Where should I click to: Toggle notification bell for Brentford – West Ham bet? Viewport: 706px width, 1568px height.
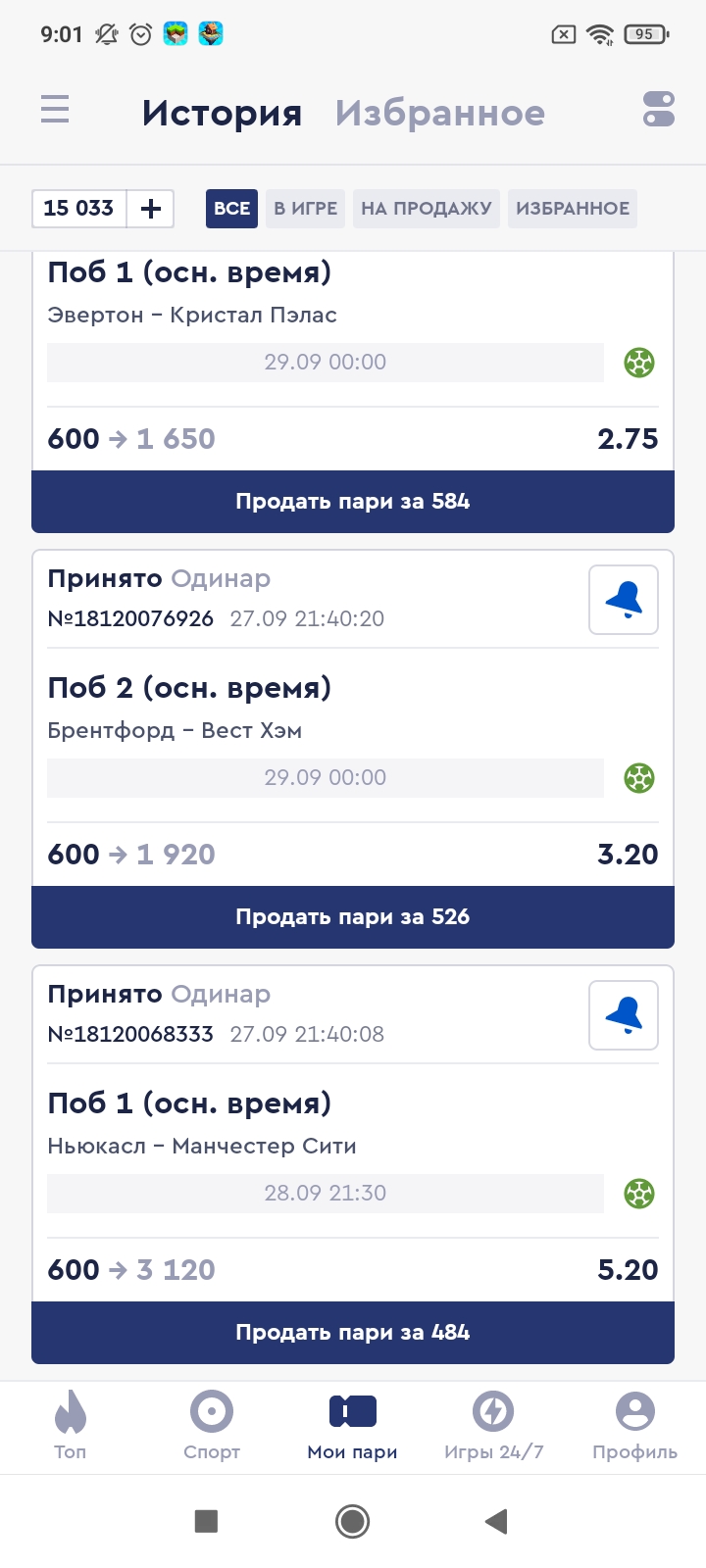pos(624,600)
